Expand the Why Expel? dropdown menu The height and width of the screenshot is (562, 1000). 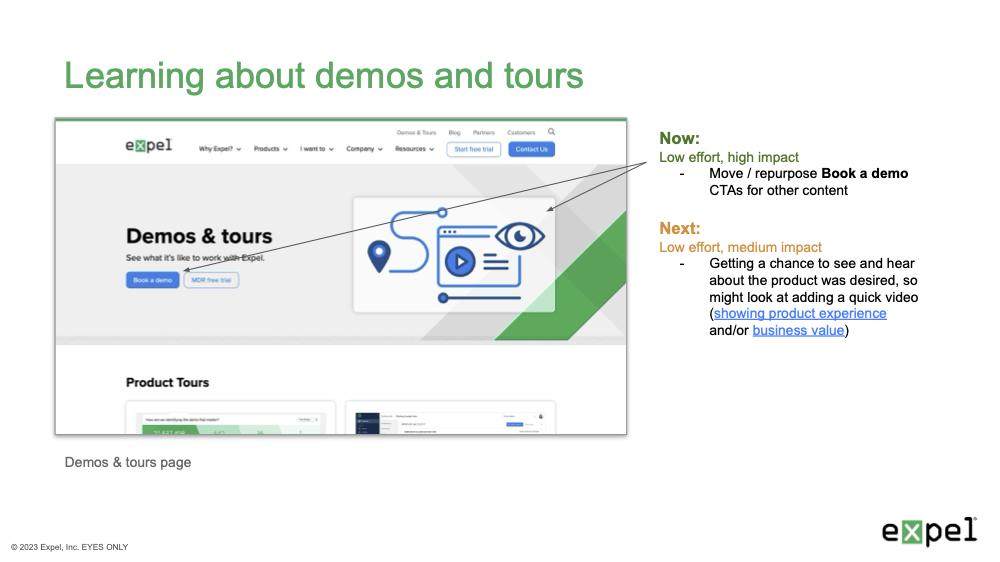[220, 149]
